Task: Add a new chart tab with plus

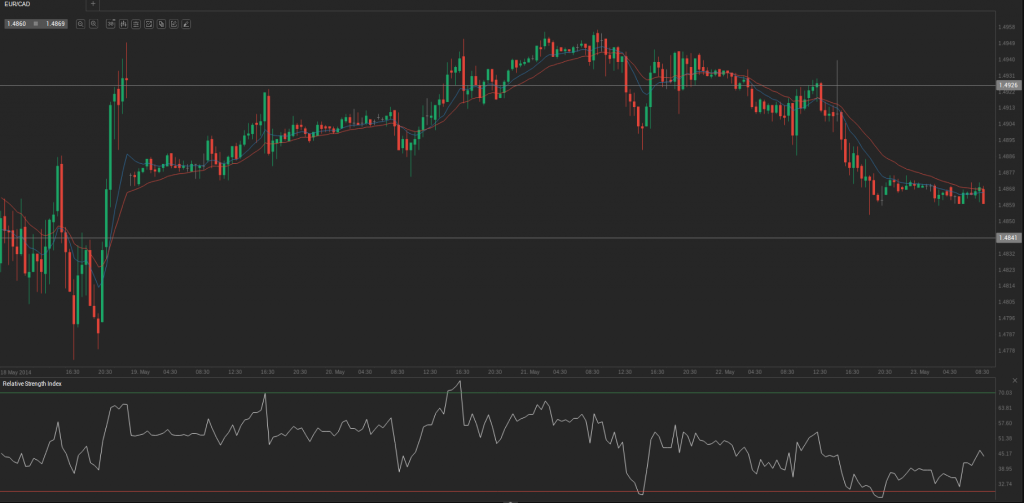Action: (94, 5)
